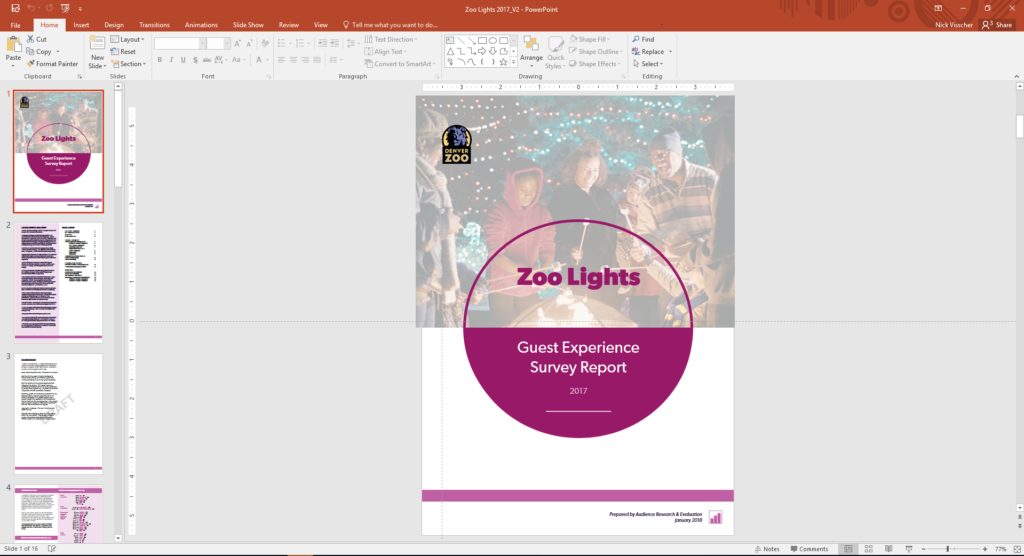Viewport: 1024px width, 556px height.
Task: Open the Shape Fill dropdown
Action: (x=590, y=39)
